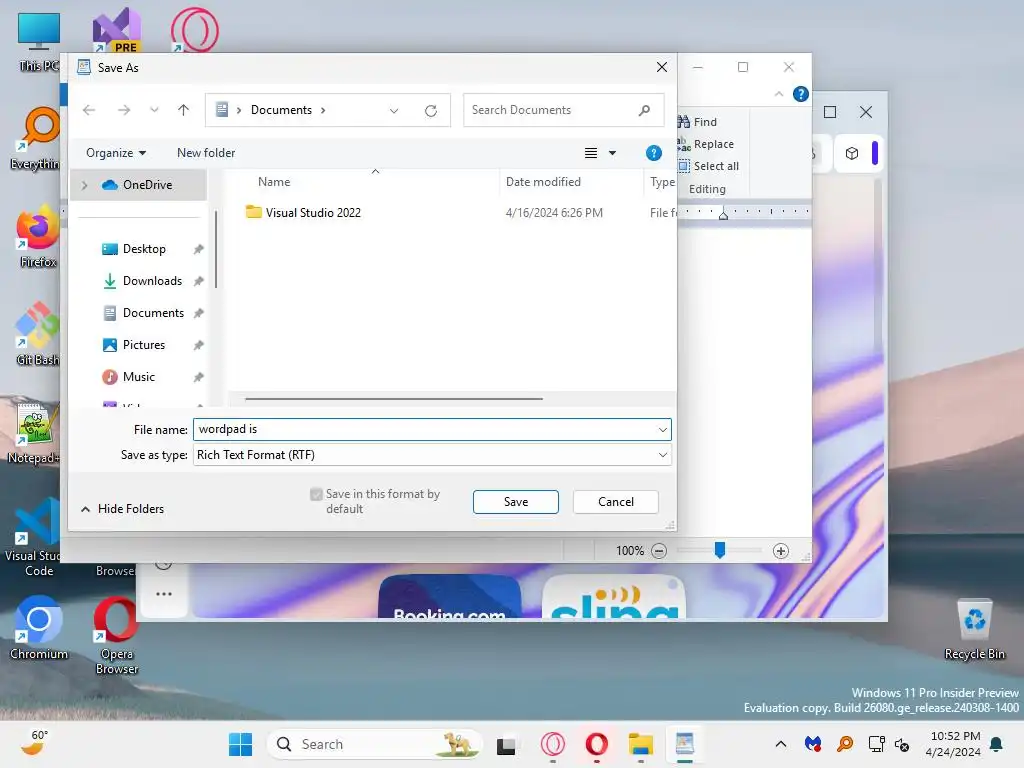Open the view options dropdown arrow

pyautogui.click(x=613, y=153)
